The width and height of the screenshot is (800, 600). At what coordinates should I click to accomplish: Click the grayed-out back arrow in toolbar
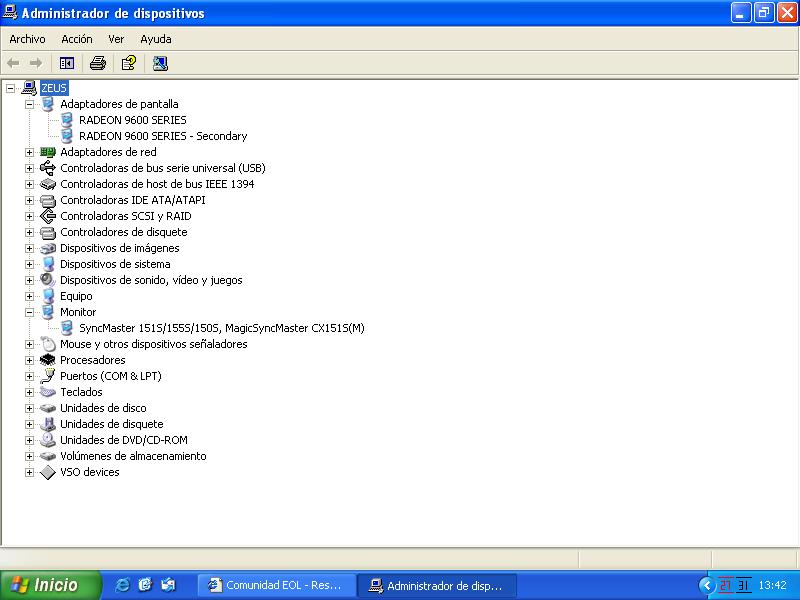(13, 63)
